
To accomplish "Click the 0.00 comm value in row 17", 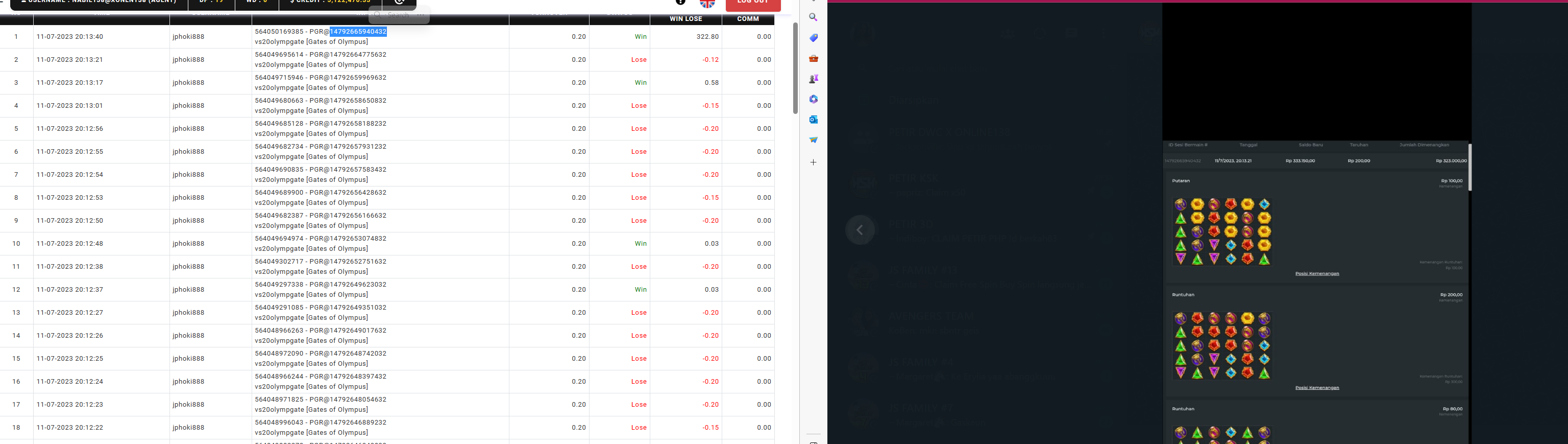I will tap(764, 405).
